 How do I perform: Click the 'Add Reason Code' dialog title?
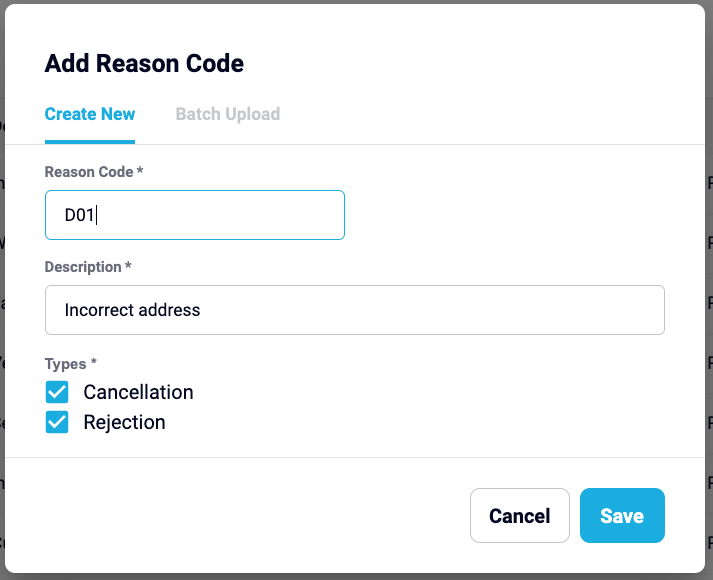(144, 64)
